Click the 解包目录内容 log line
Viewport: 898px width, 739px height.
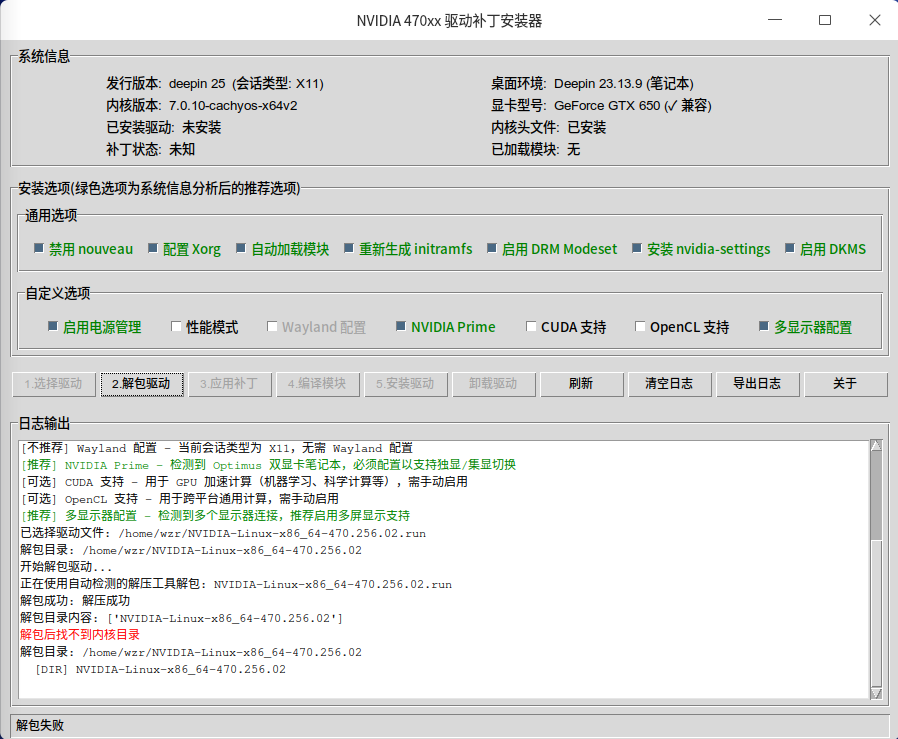[x=182, y=618]
